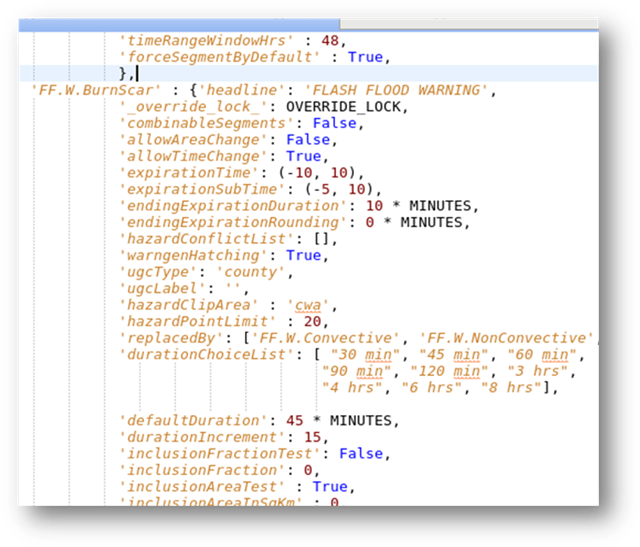The height and width of the screenshot is (547, 640).
Task: Click the (-5, 10) tuple value
Action: (339, 189)
